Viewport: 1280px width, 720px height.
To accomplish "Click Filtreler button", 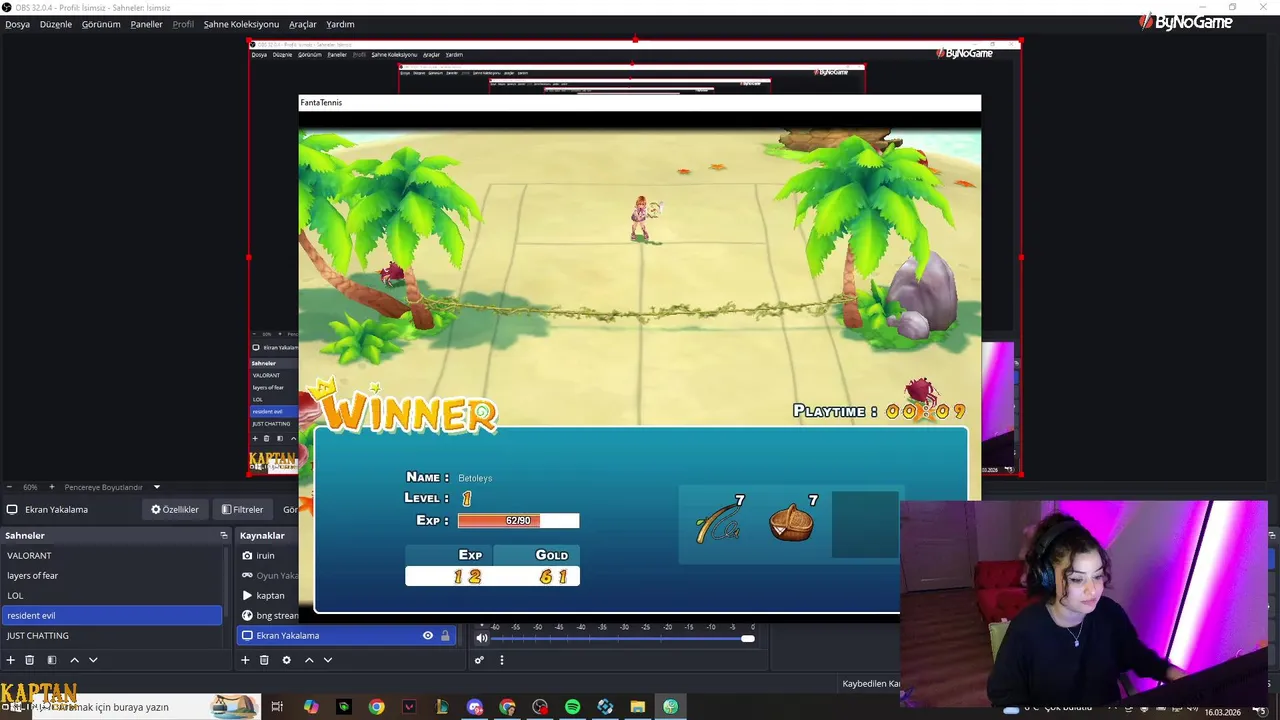I will click(242, 510).
